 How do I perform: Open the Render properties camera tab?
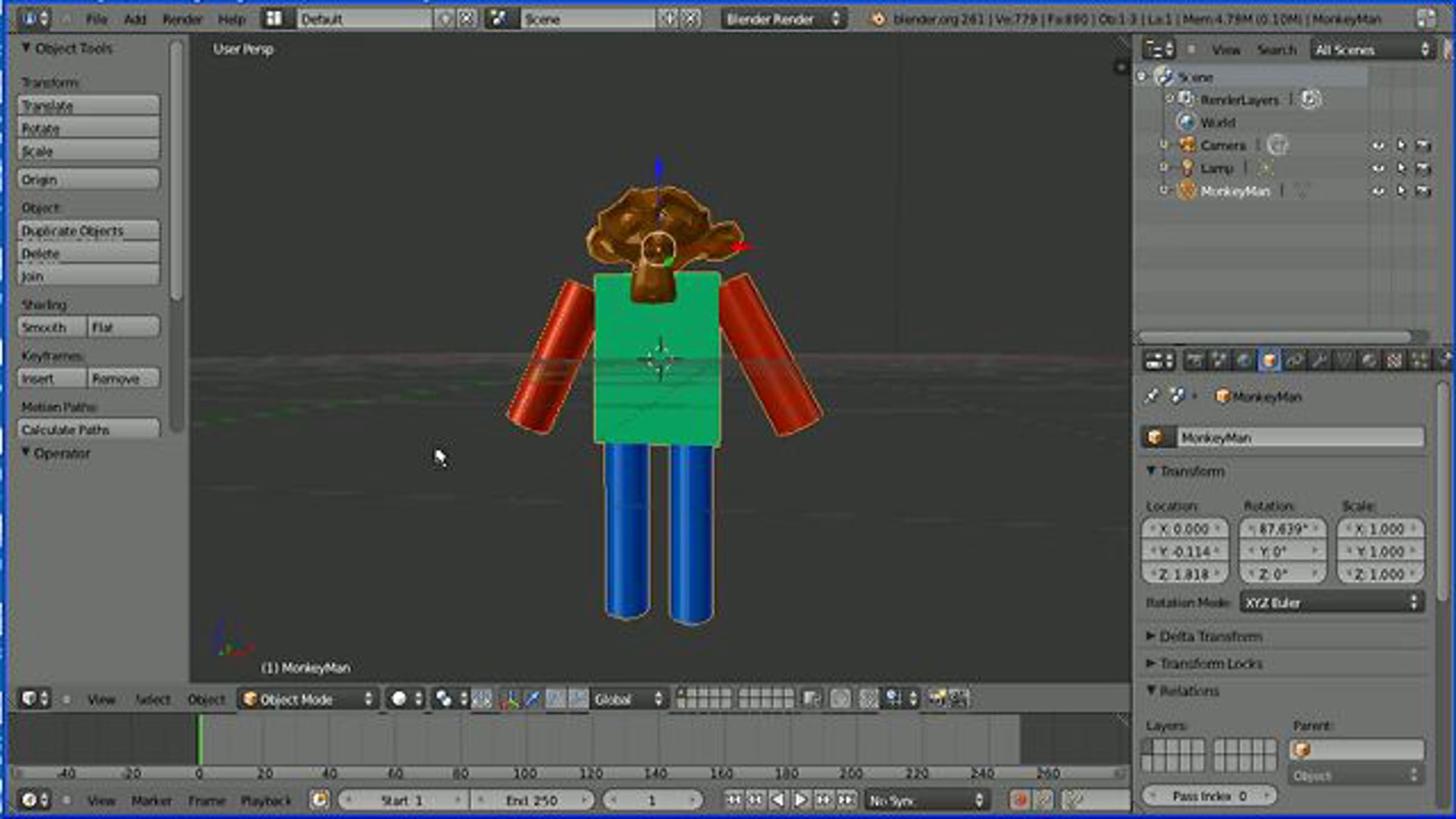coord(1194,360)
